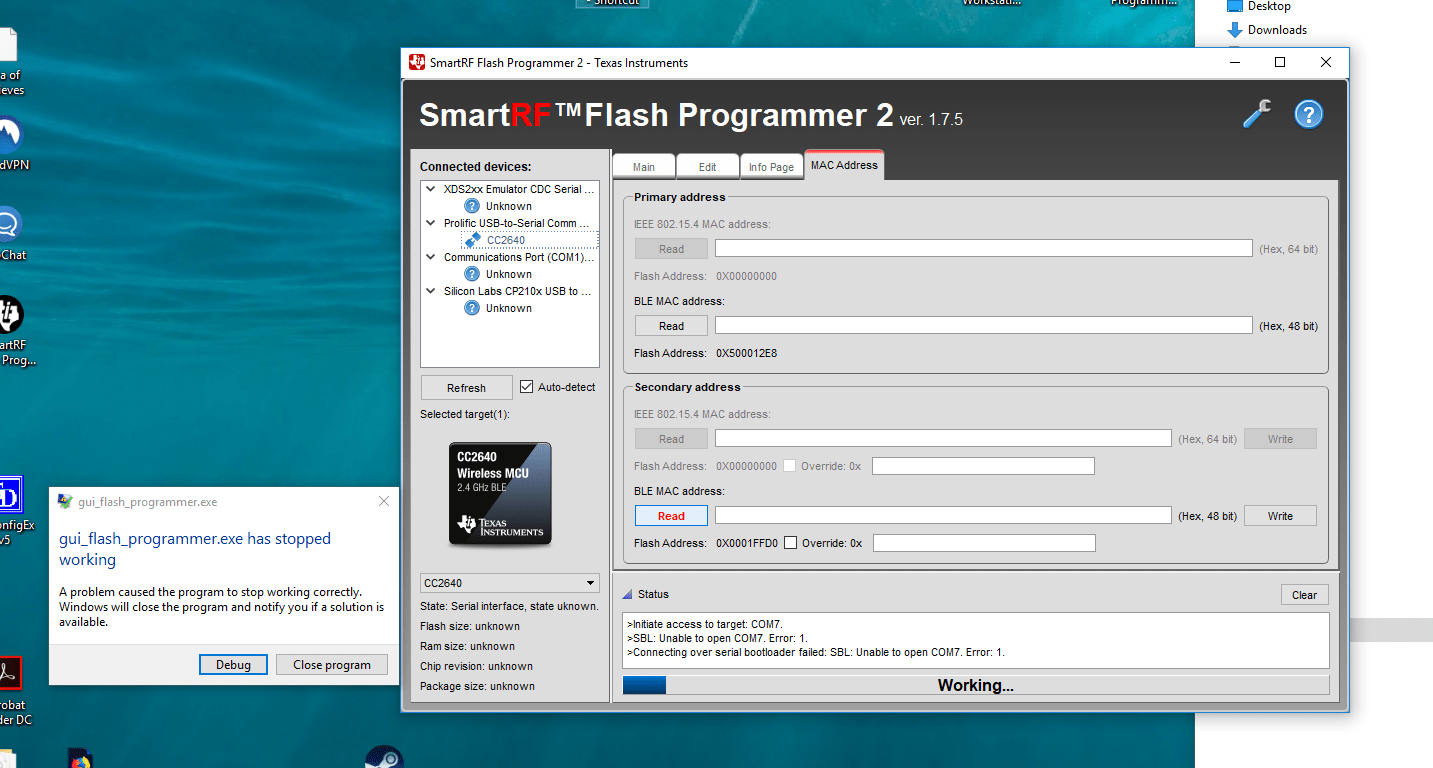Click Read for primary IEEE 802.15.4 MAC address
The width and height of the screenshot is (1433, 768).
point(672,249)
